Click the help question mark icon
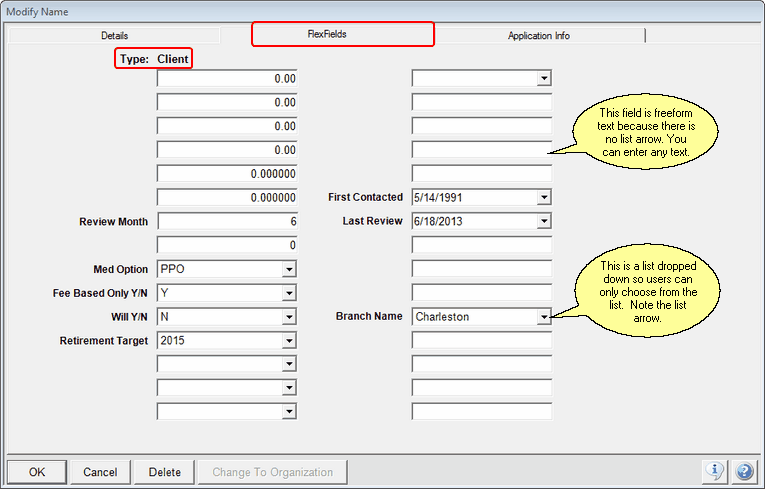Image resolution: width=765 pixels, height=489 pixels. 743,471
